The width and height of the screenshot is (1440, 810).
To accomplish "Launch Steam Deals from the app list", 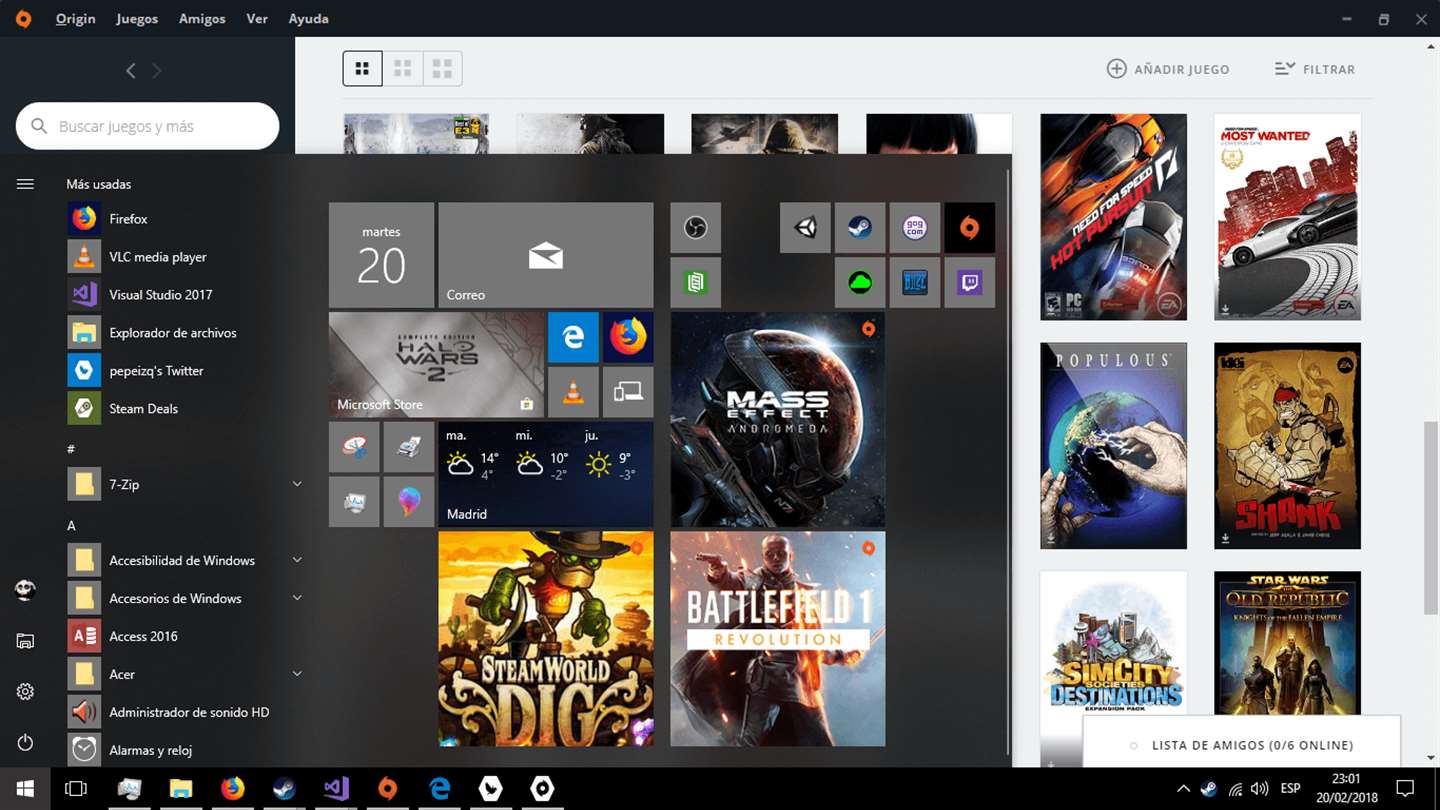I will [185, 409].
